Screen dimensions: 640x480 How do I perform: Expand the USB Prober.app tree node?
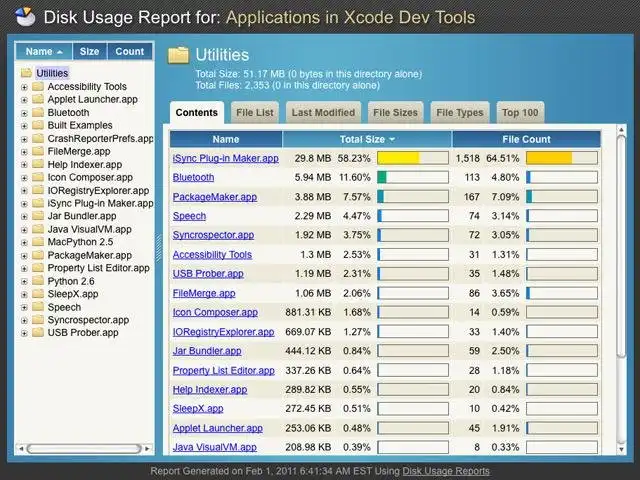tap(24, 333)
